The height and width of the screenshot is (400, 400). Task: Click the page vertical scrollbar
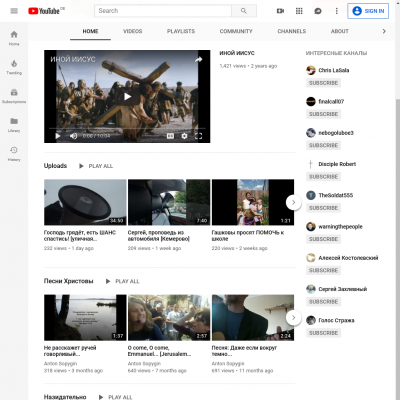pos(398,213)
